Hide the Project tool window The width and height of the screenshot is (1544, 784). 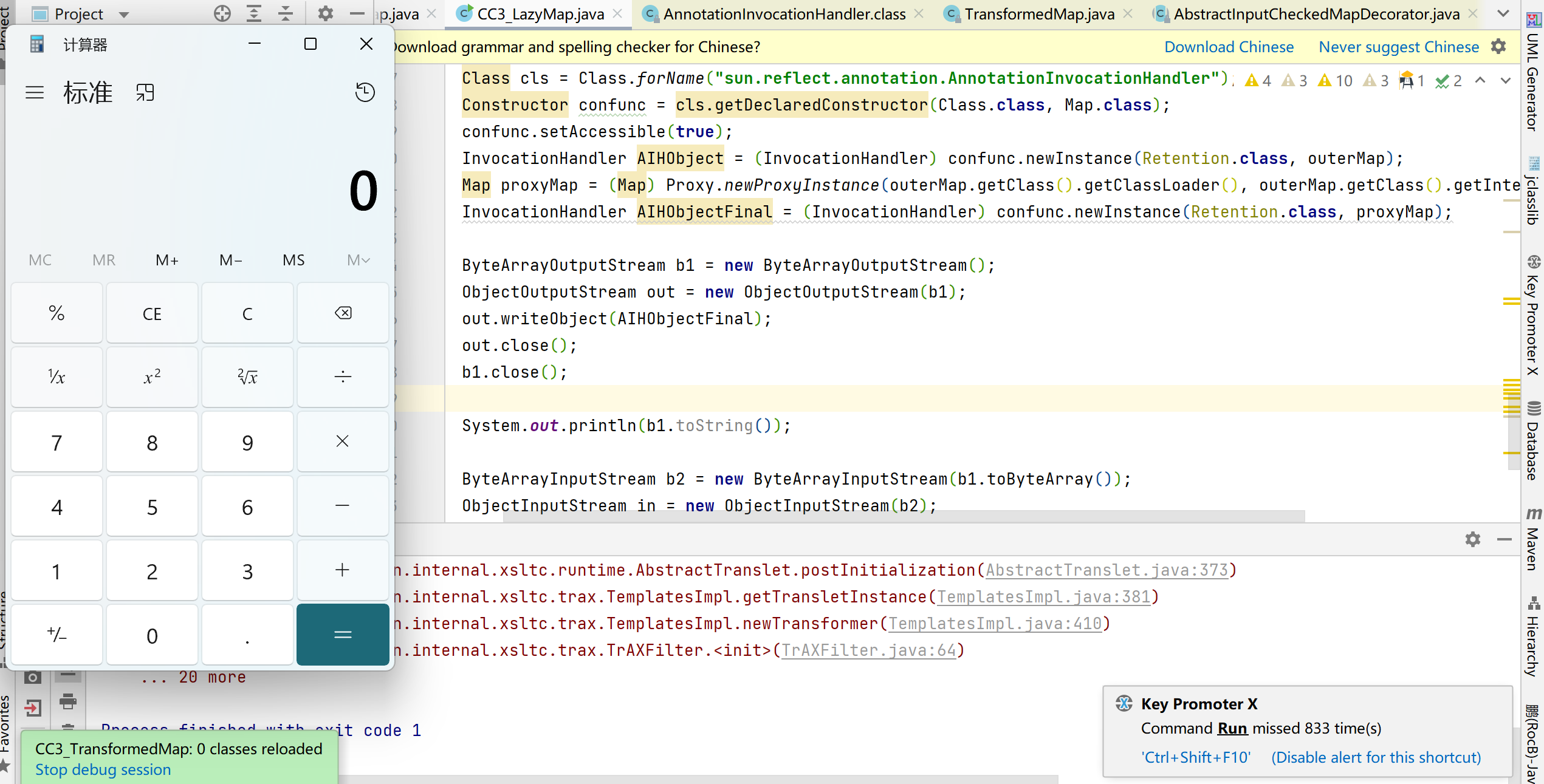357,13
